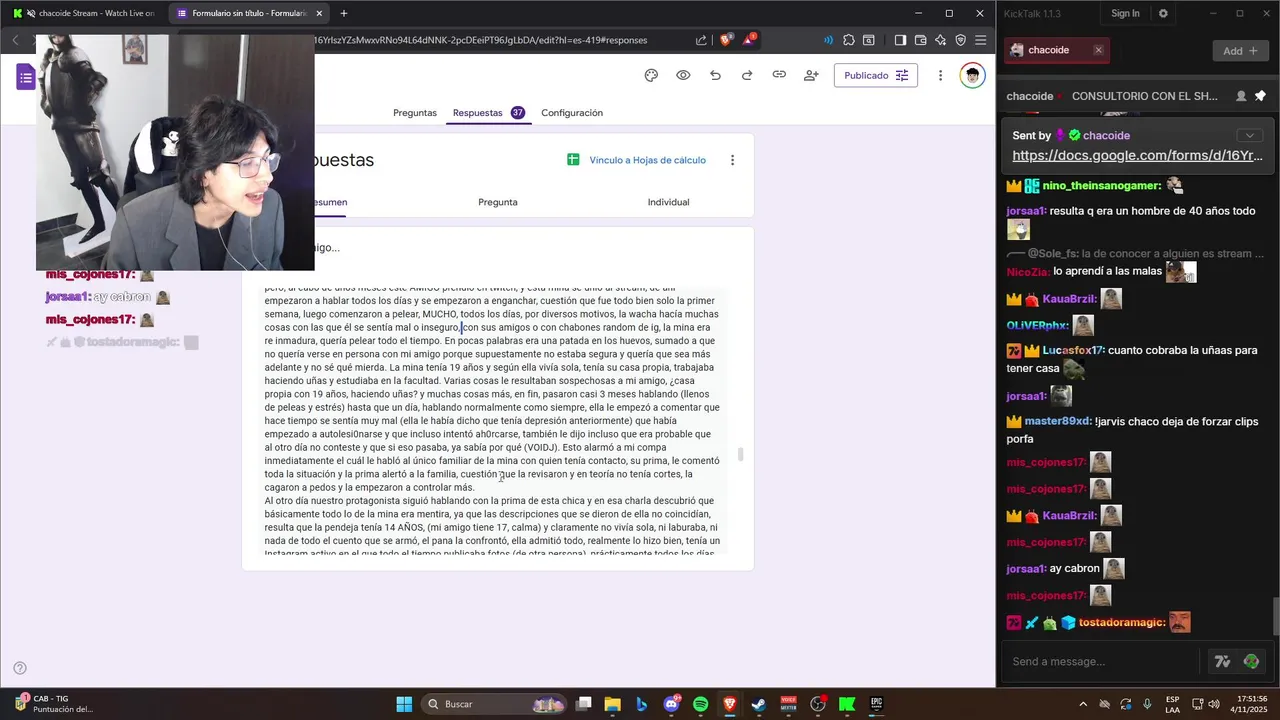Screen dimensions: 1280x720
Task: Open Epic Games from the taskbar
Action: coord(876,704)
